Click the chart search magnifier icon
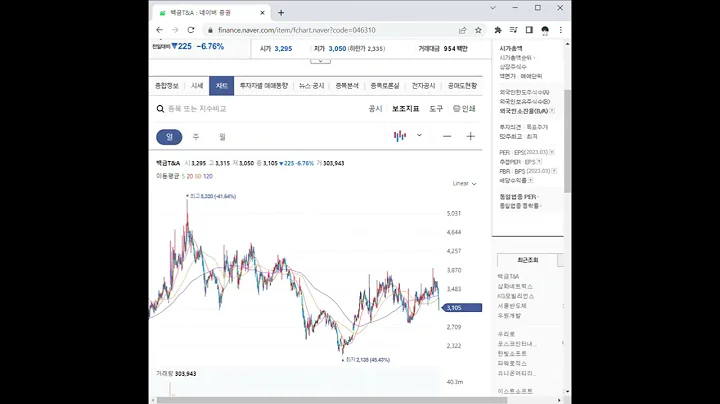The height and width of the screenshot is (404, 720). (x=160, y=109)
